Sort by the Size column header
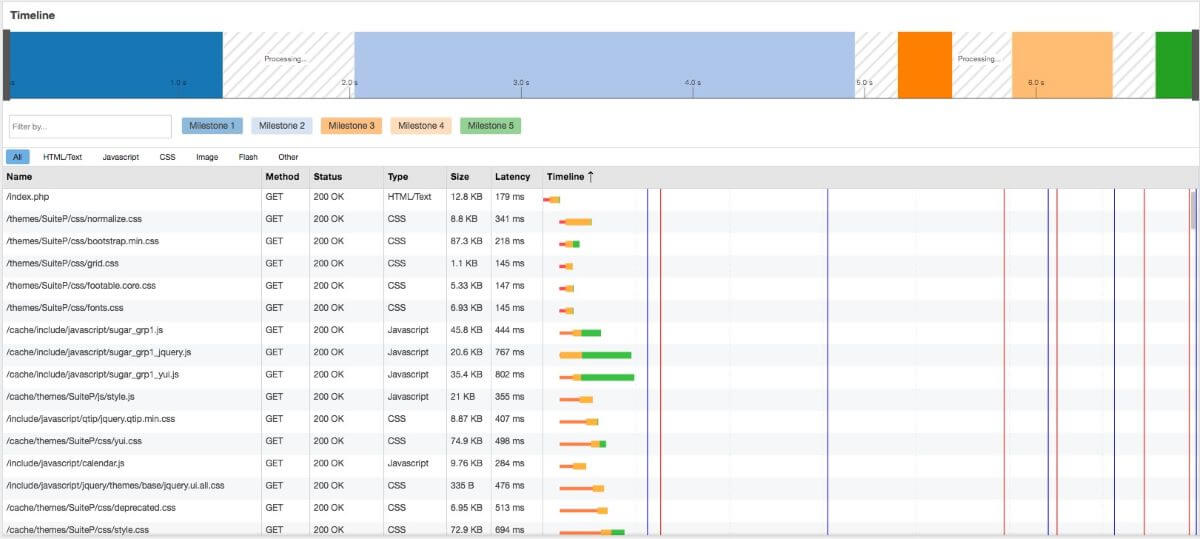The height and width of the screenshot is (539, 1200). [468, 177]
